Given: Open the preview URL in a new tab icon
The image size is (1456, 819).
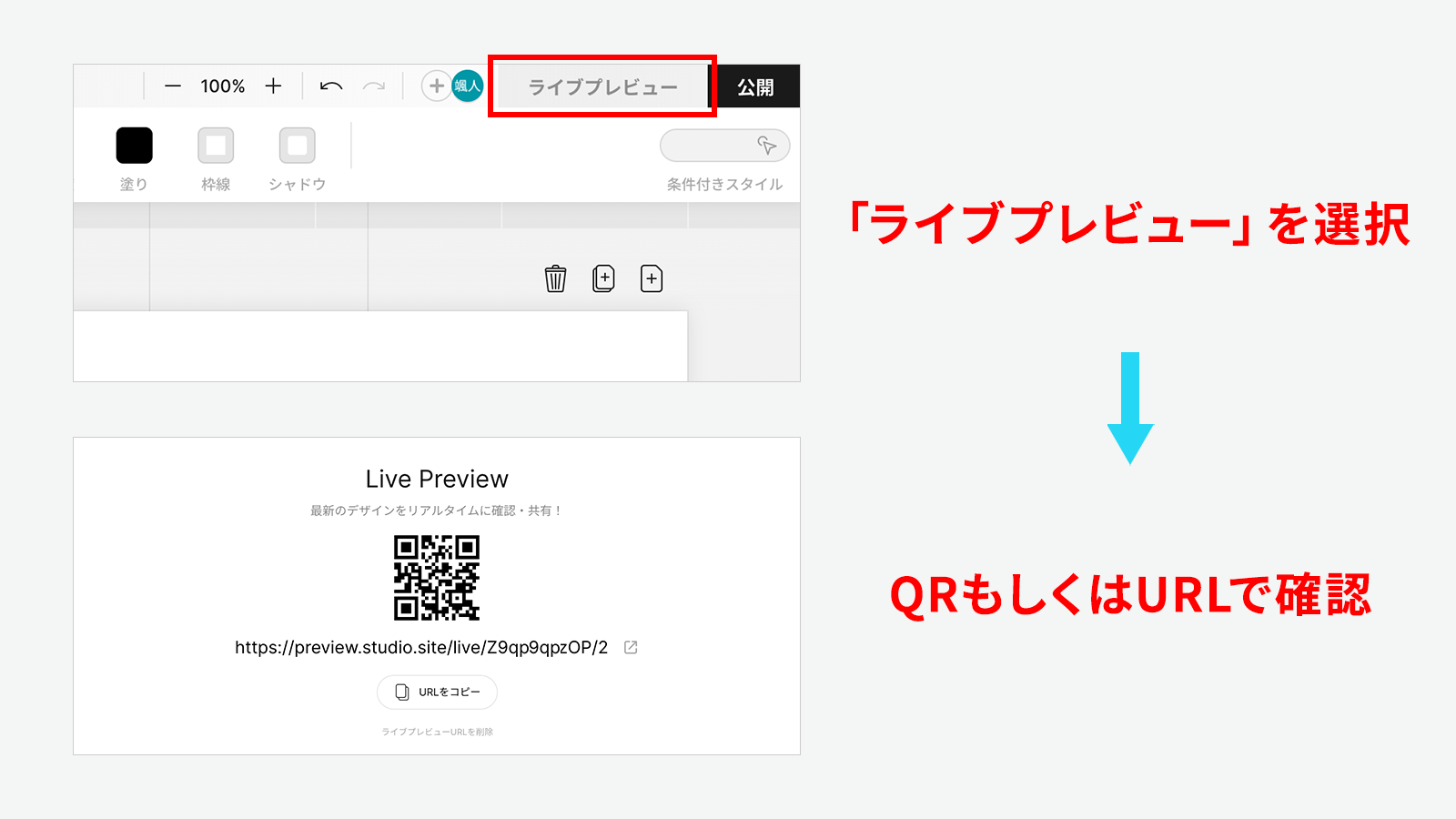Looking at the screenshot, I should tap(631, 647).
